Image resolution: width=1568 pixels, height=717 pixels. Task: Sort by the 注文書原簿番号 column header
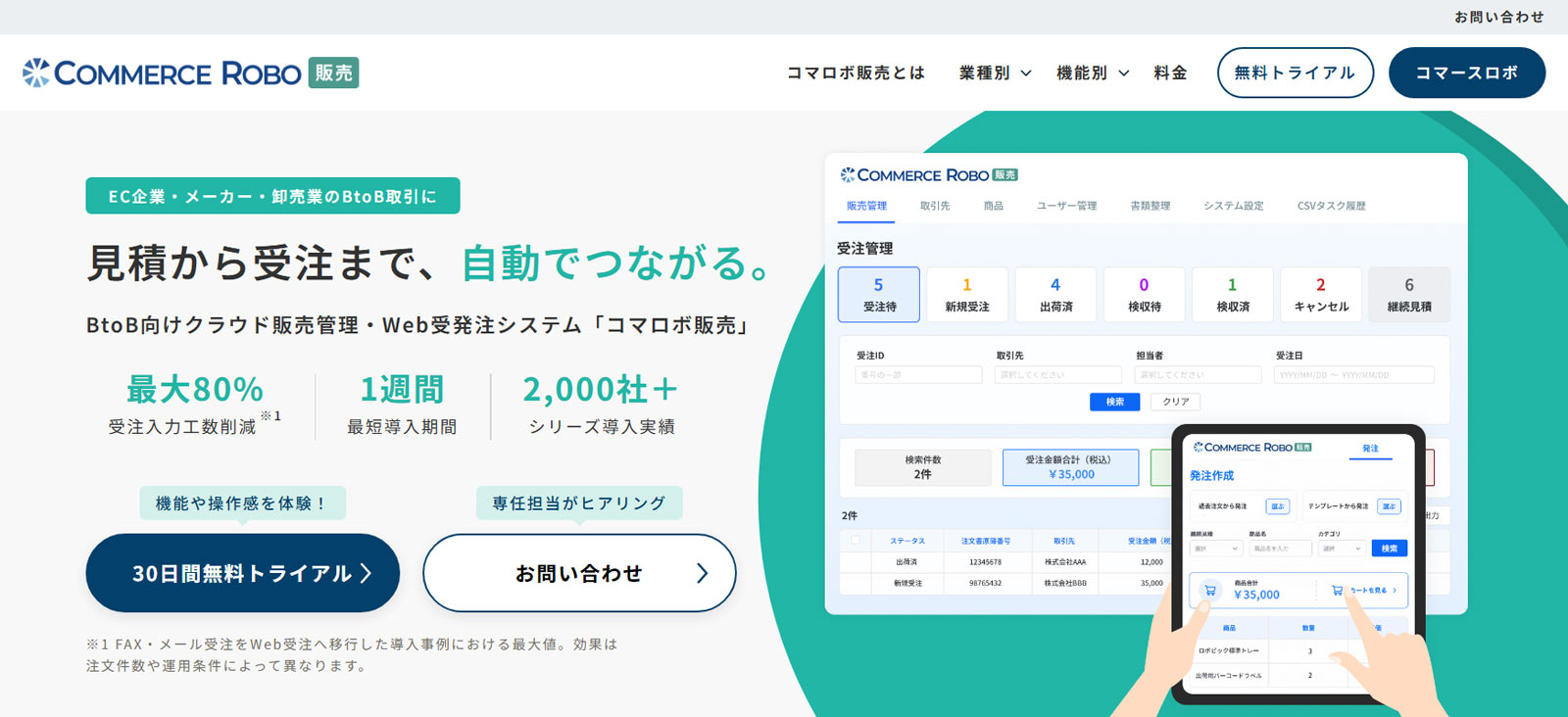pos(985,541)
